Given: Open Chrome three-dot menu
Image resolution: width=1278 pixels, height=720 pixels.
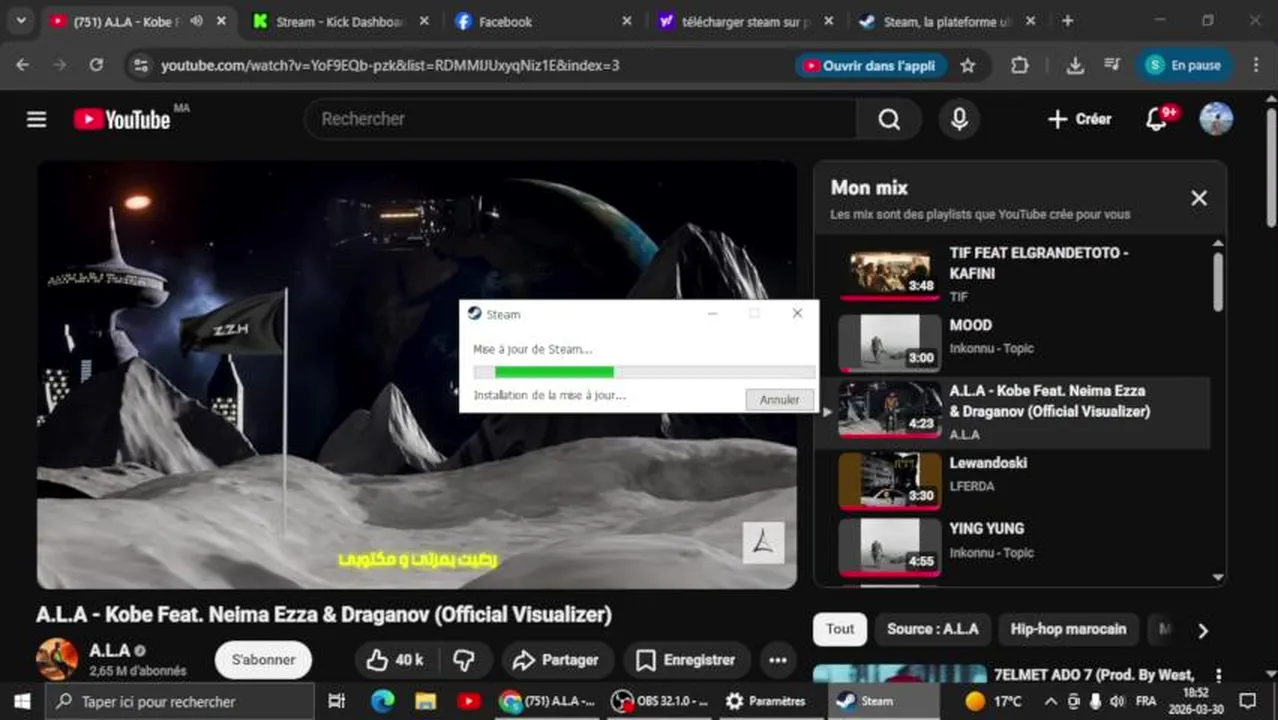Looking at the screenshot, I should tap(1256, 65).
